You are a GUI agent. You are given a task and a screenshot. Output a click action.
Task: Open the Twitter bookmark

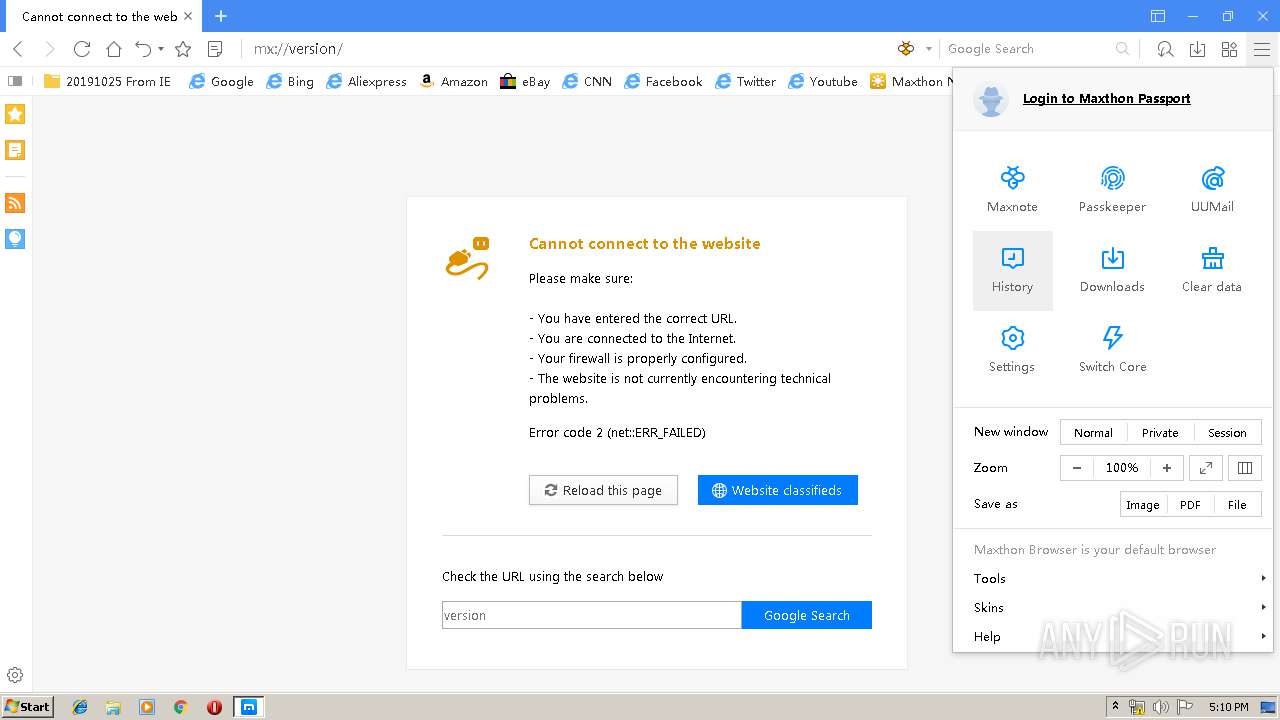[746, 81]
